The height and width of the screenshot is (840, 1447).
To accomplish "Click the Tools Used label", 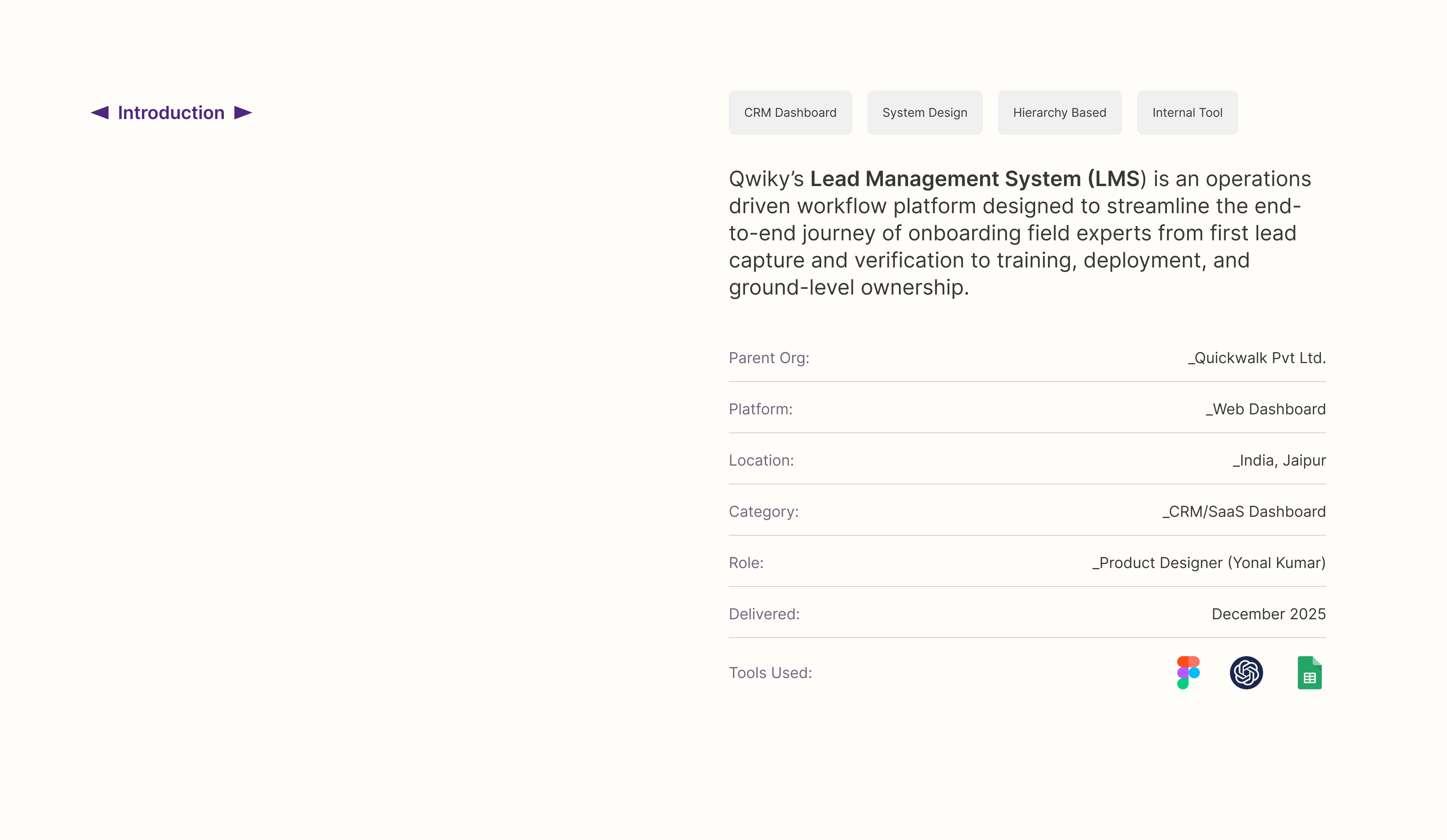I will 770,672.
